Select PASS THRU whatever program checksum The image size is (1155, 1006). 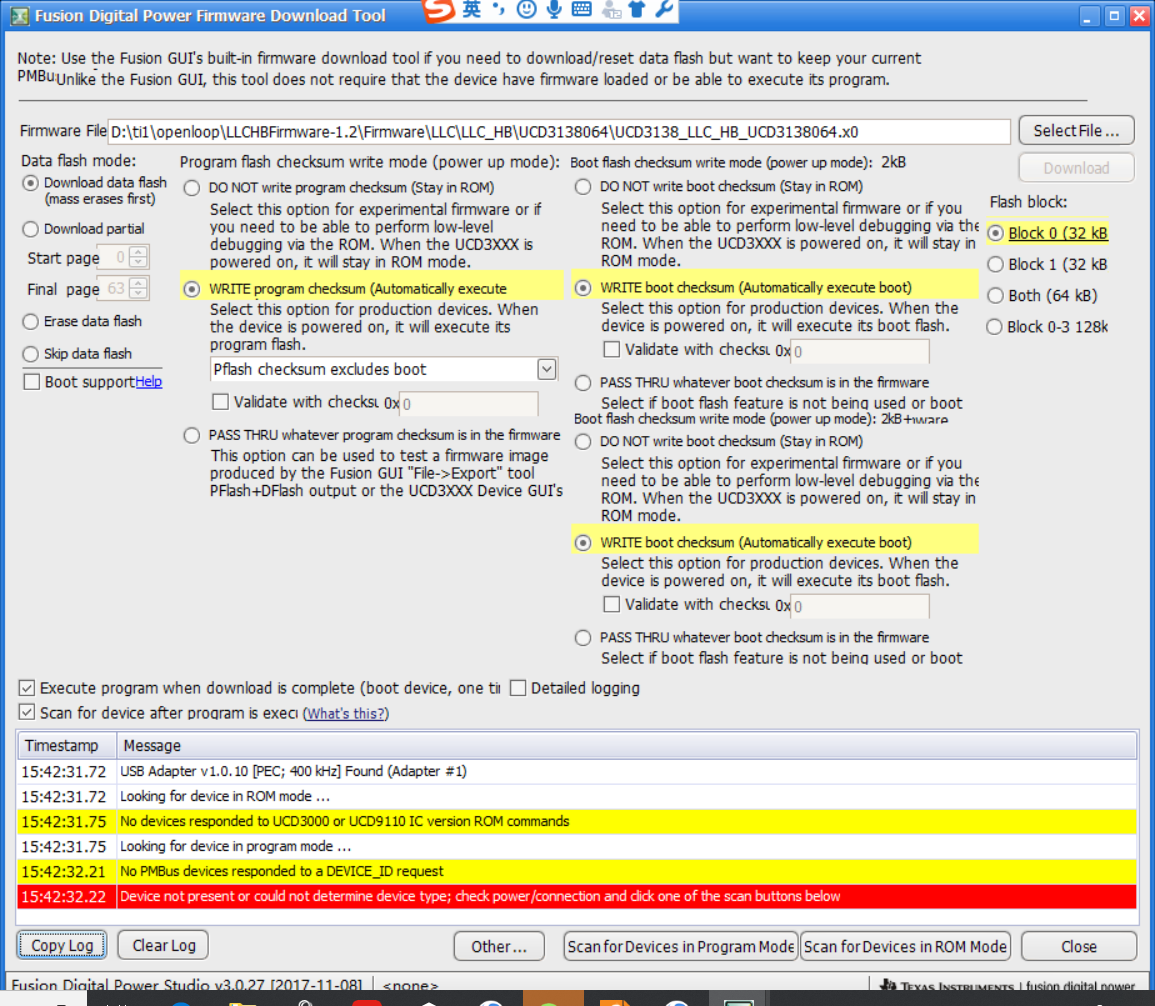click(192, 435)
